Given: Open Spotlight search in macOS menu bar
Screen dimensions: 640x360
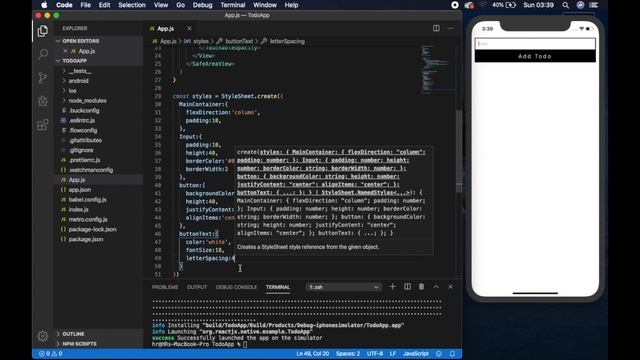Looking at the screenshot, I should tap(565, 5).
